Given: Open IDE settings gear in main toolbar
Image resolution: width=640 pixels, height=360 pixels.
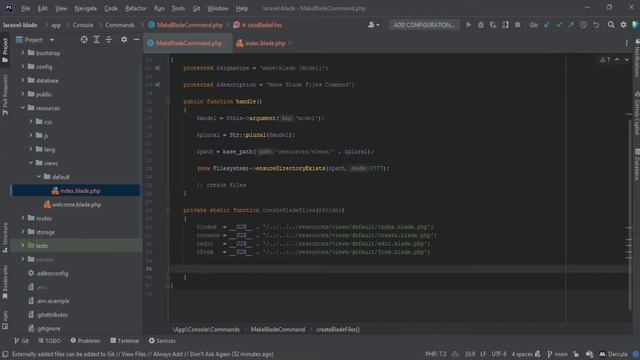Looking at the screenshot, I should [x=623, y=25].
